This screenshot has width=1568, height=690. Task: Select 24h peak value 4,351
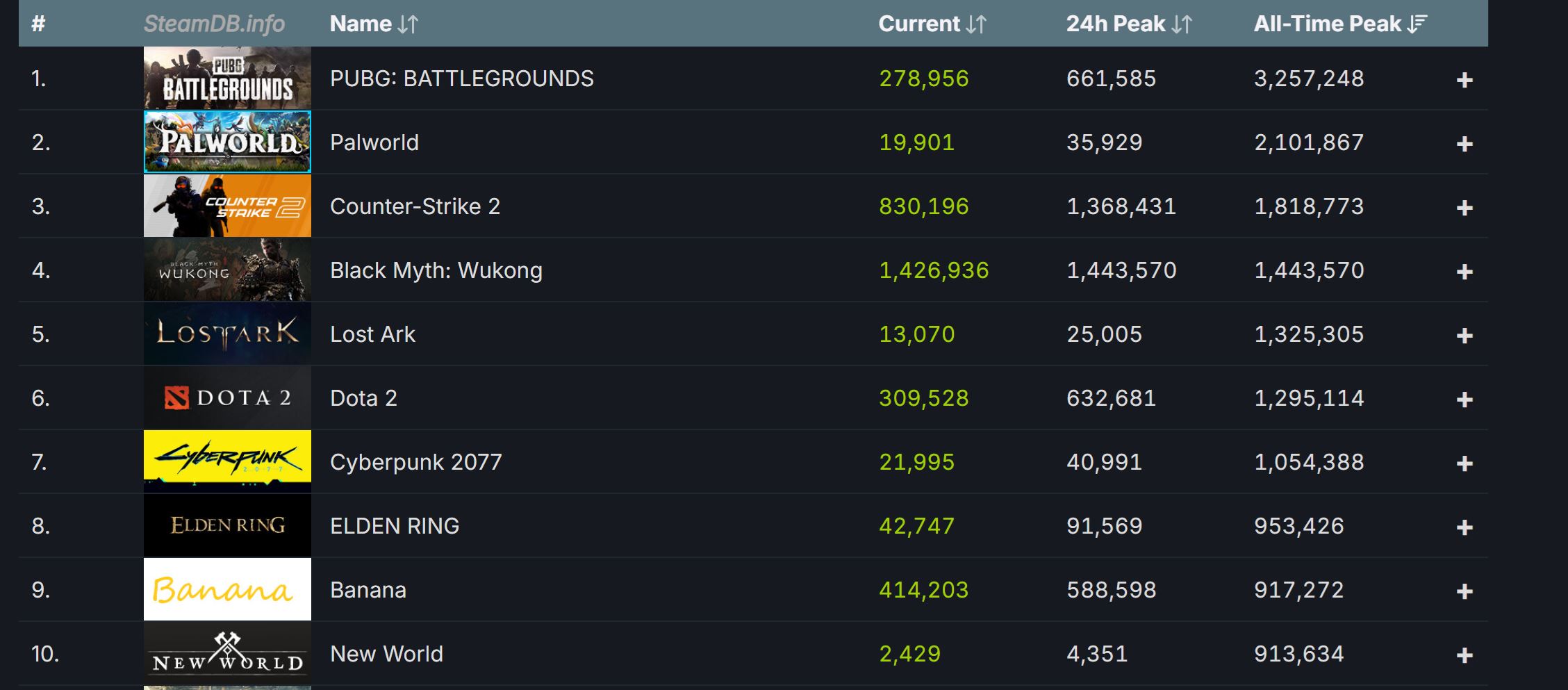[x=1097, y=654]
